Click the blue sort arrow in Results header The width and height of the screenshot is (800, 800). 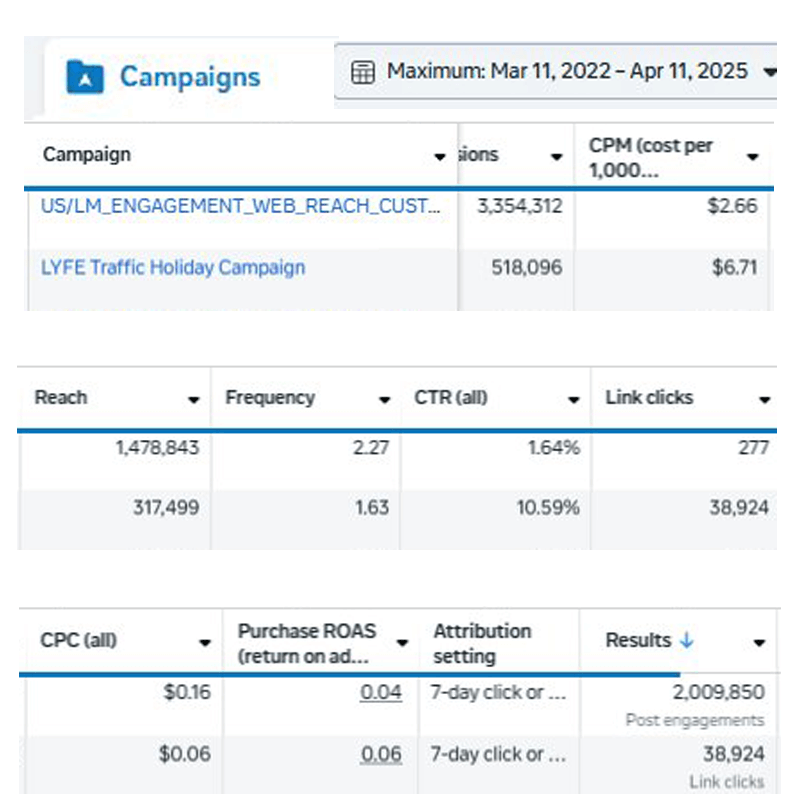[x=687, y=640]
